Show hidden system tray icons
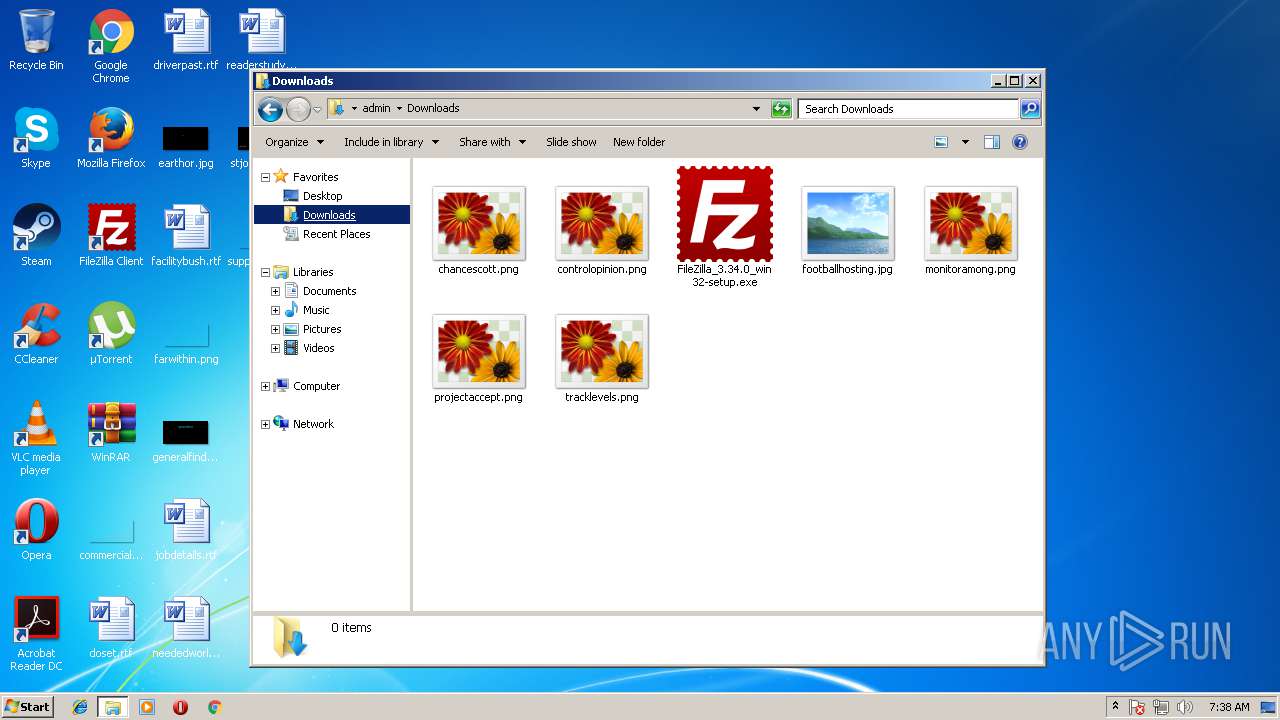 click(x=1115, y=707)
